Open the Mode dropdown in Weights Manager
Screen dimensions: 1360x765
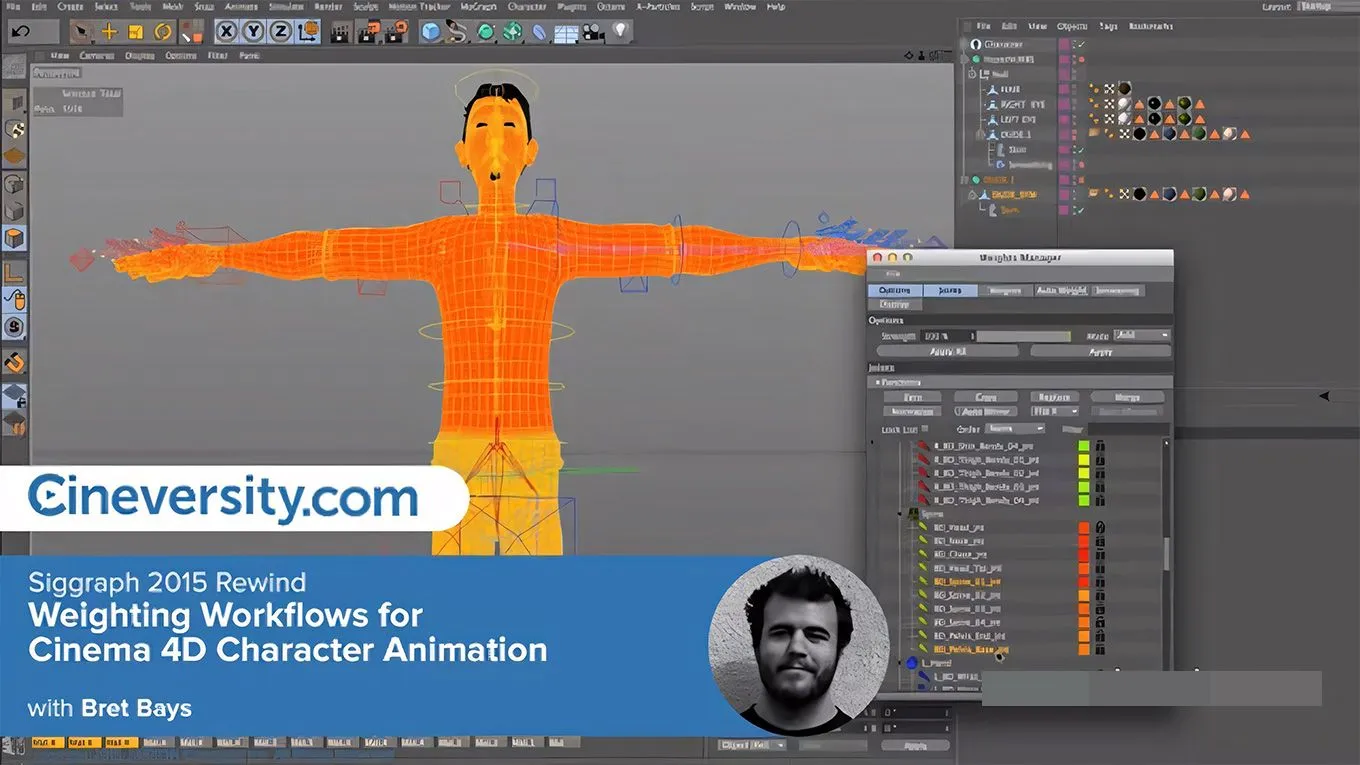click(1141, 335)
